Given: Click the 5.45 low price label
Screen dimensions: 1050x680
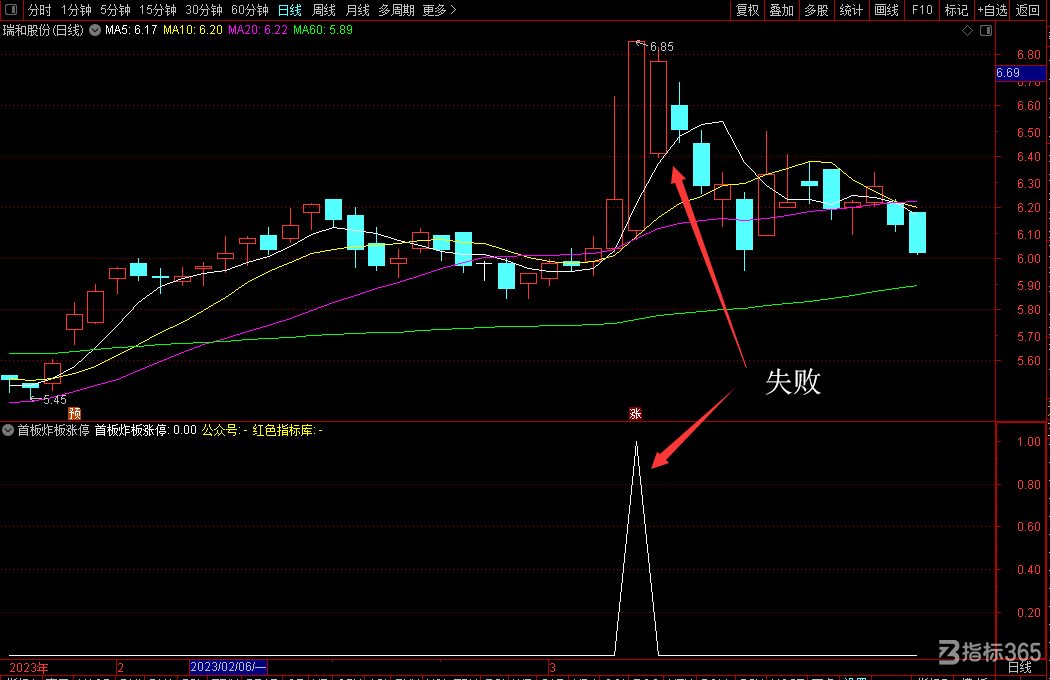Looking at the screenshot, I should [55, 400].
